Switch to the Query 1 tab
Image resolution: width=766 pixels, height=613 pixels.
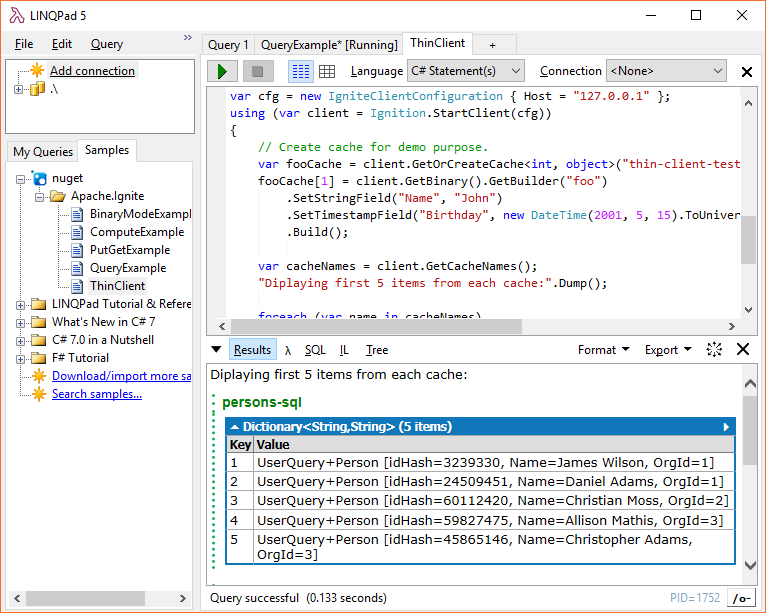click(x=228, y=45)
